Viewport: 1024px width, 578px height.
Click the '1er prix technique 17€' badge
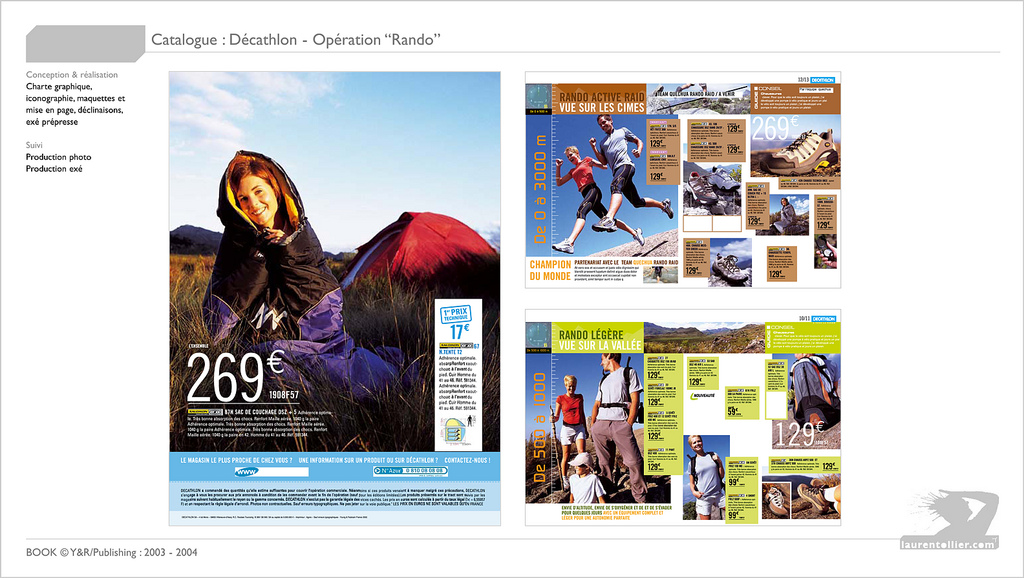[455, 323]
